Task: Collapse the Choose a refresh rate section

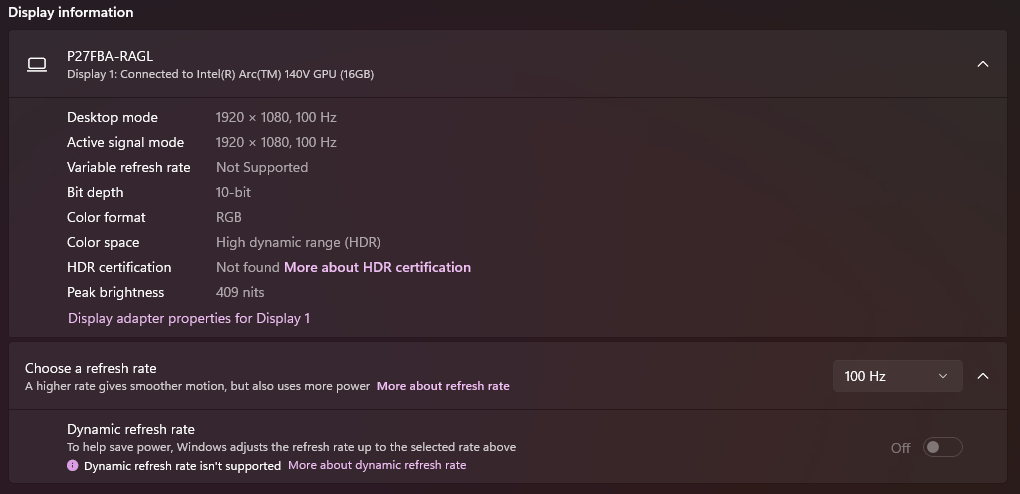Action: (x=982, y=376)
